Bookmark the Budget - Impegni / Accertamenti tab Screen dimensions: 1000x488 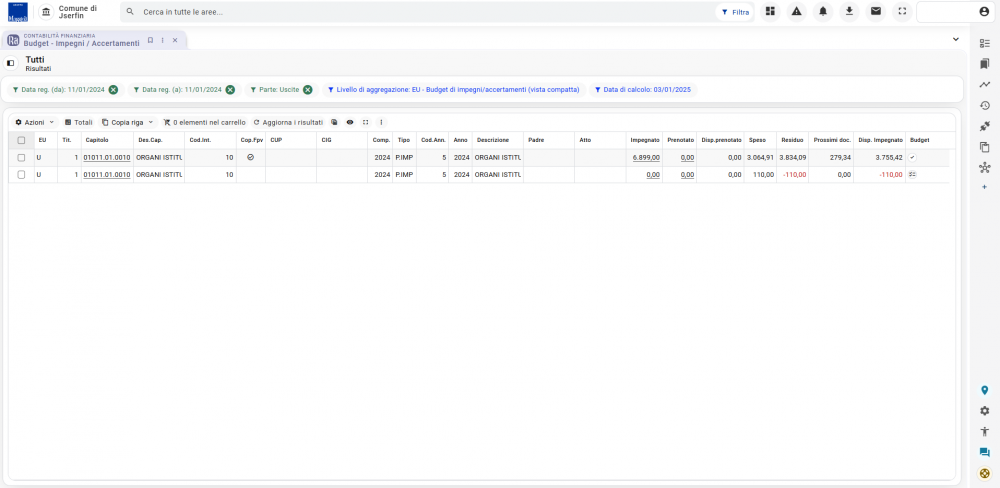point(151,40)
